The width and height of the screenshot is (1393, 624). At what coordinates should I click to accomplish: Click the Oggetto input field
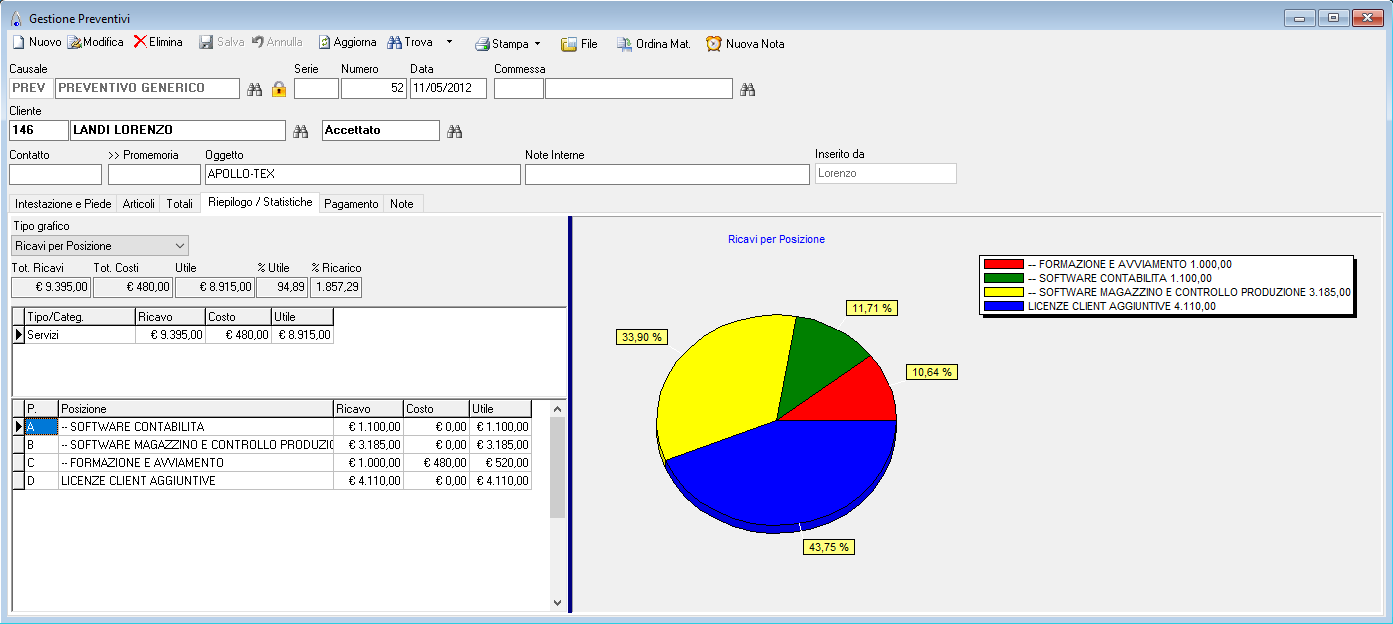click(x=362, y=174)
